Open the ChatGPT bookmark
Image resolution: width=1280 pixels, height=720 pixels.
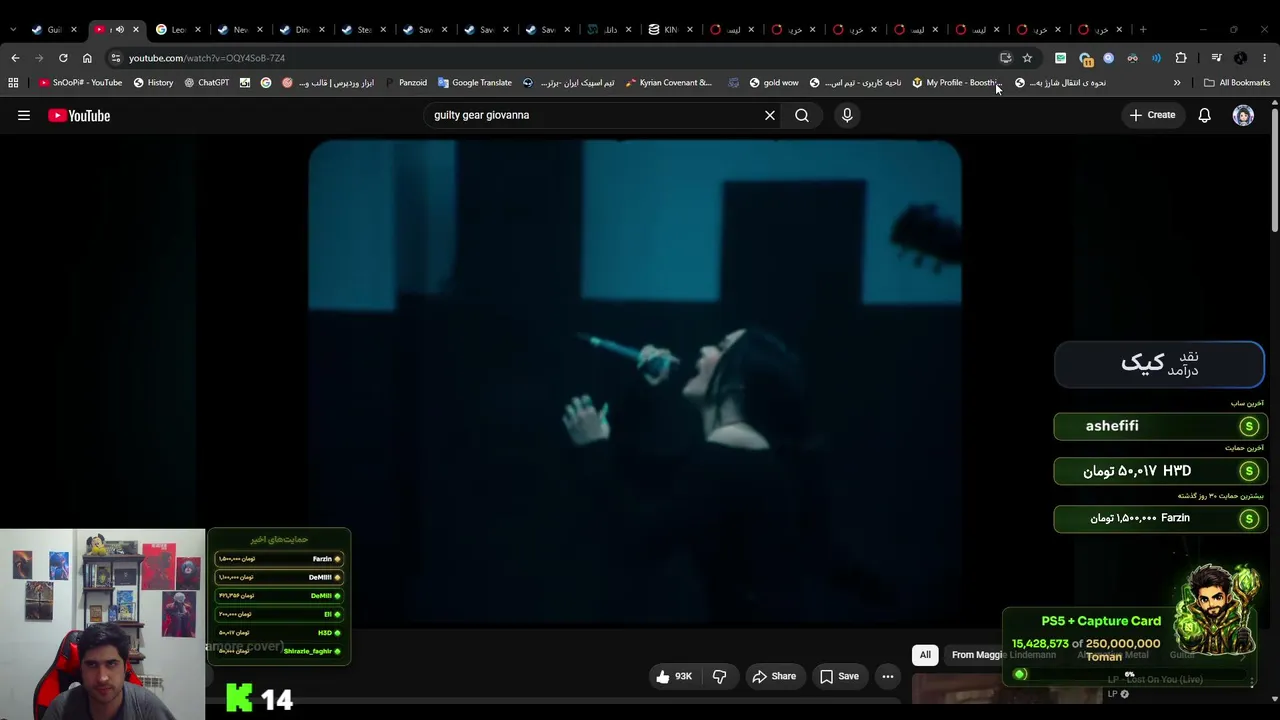(206, 83)
